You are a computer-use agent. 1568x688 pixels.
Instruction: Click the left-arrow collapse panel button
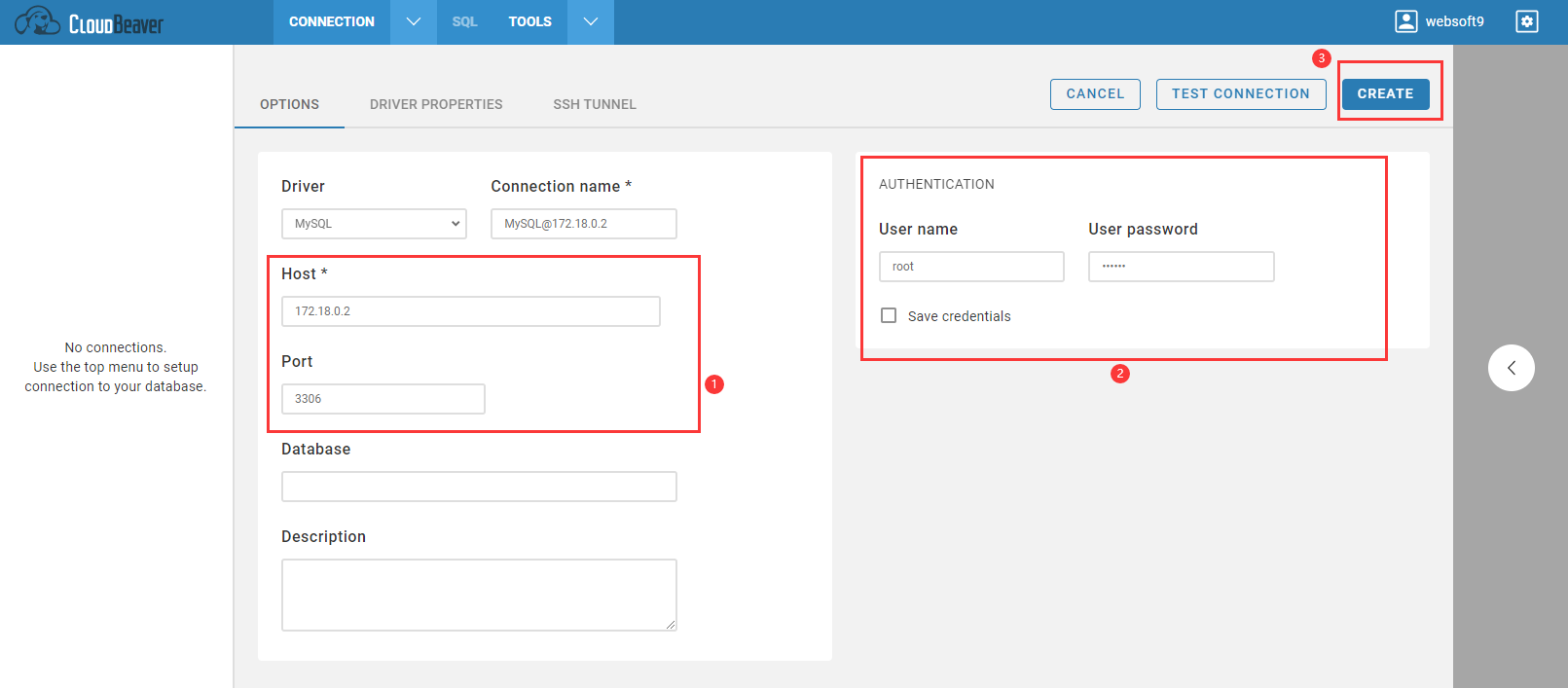pyautogui.click(x=1511, y=368)
